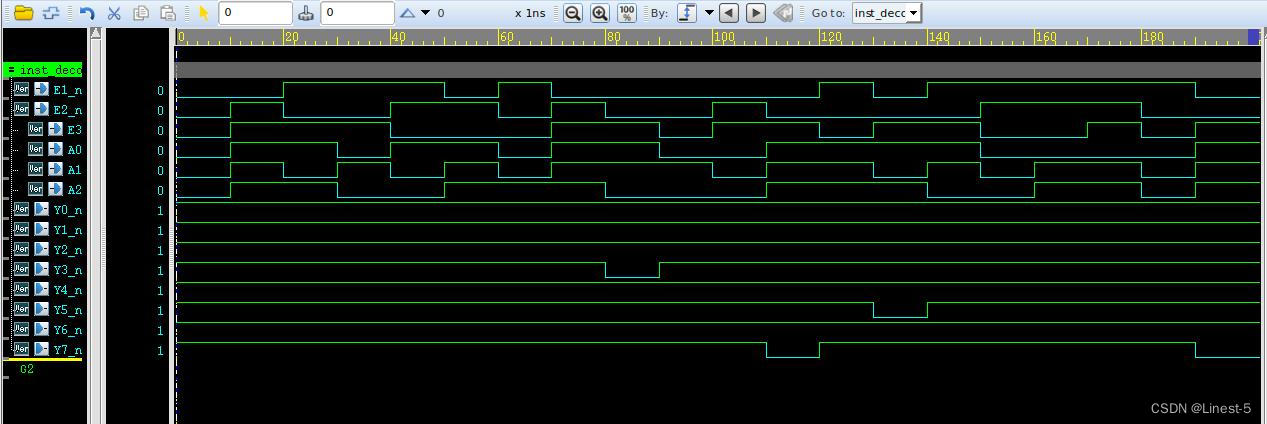1267x424 pixels.
Task: Paste with the clipboard icon
Action: click(x=168, y=13)
